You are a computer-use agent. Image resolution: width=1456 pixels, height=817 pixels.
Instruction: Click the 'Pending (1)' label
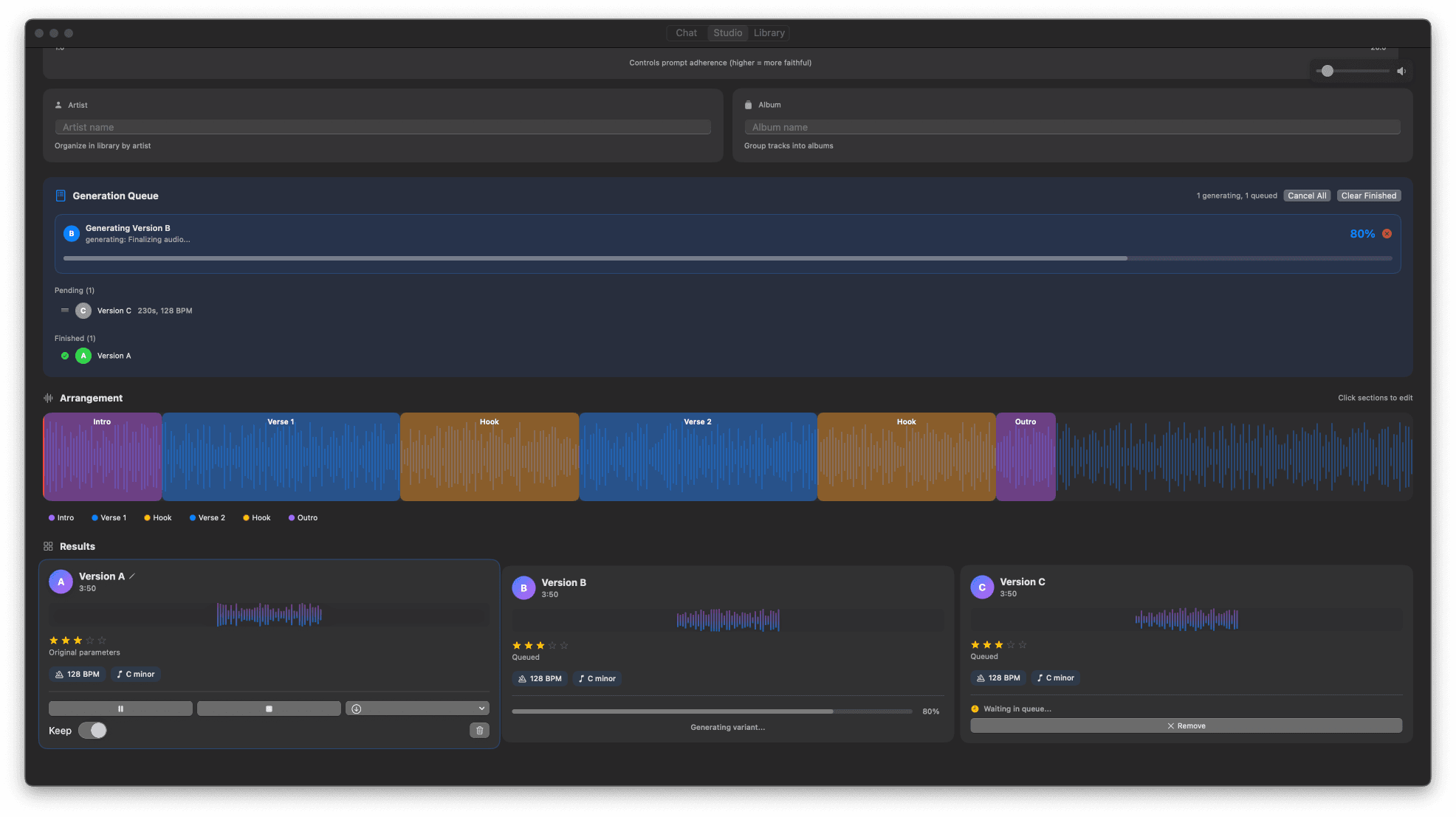coord(75,290)
